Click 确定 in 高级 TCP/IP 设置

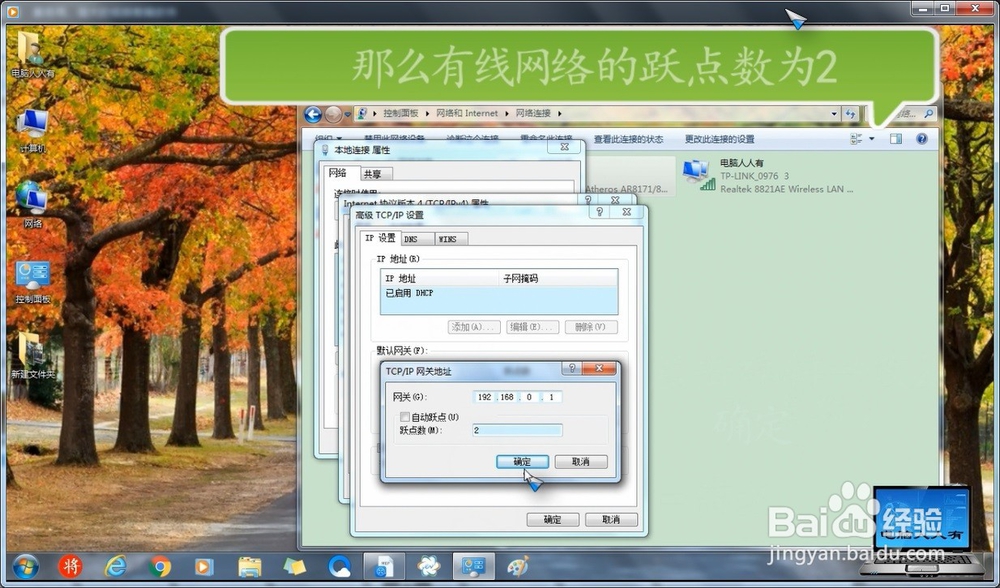[x=552, y=520]
